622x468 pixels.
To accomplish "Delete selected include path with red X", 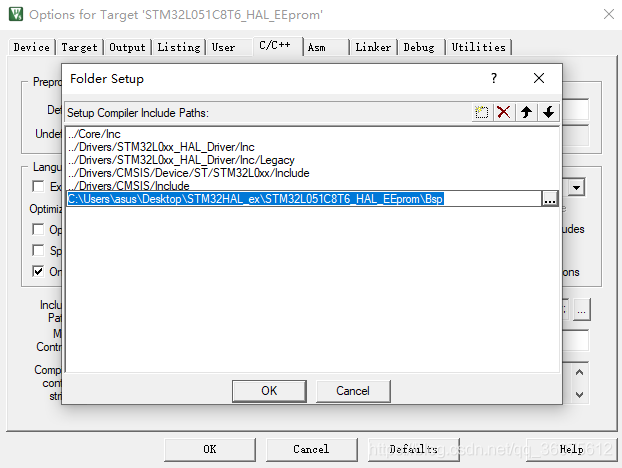I will (x=504, y=112).
